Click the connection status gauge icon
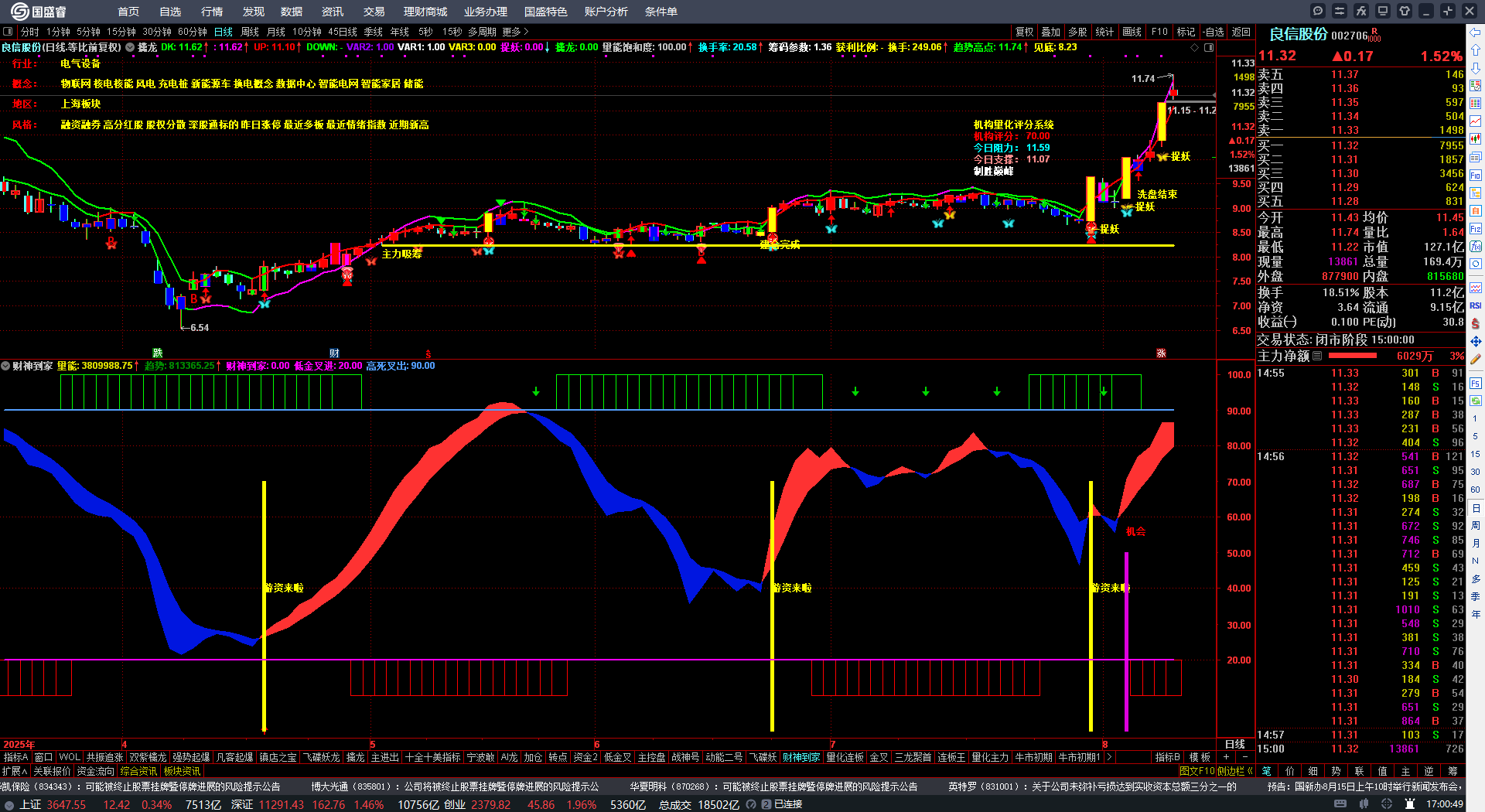 point(750,804)
